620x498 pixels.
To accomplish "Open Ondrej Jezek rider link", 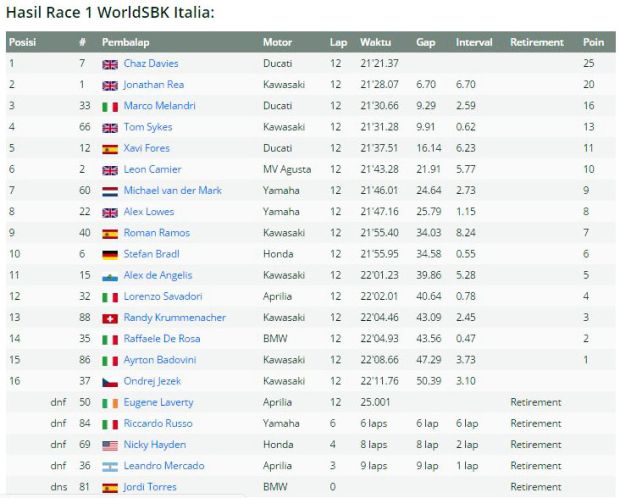I will click(x=152, y=381).
